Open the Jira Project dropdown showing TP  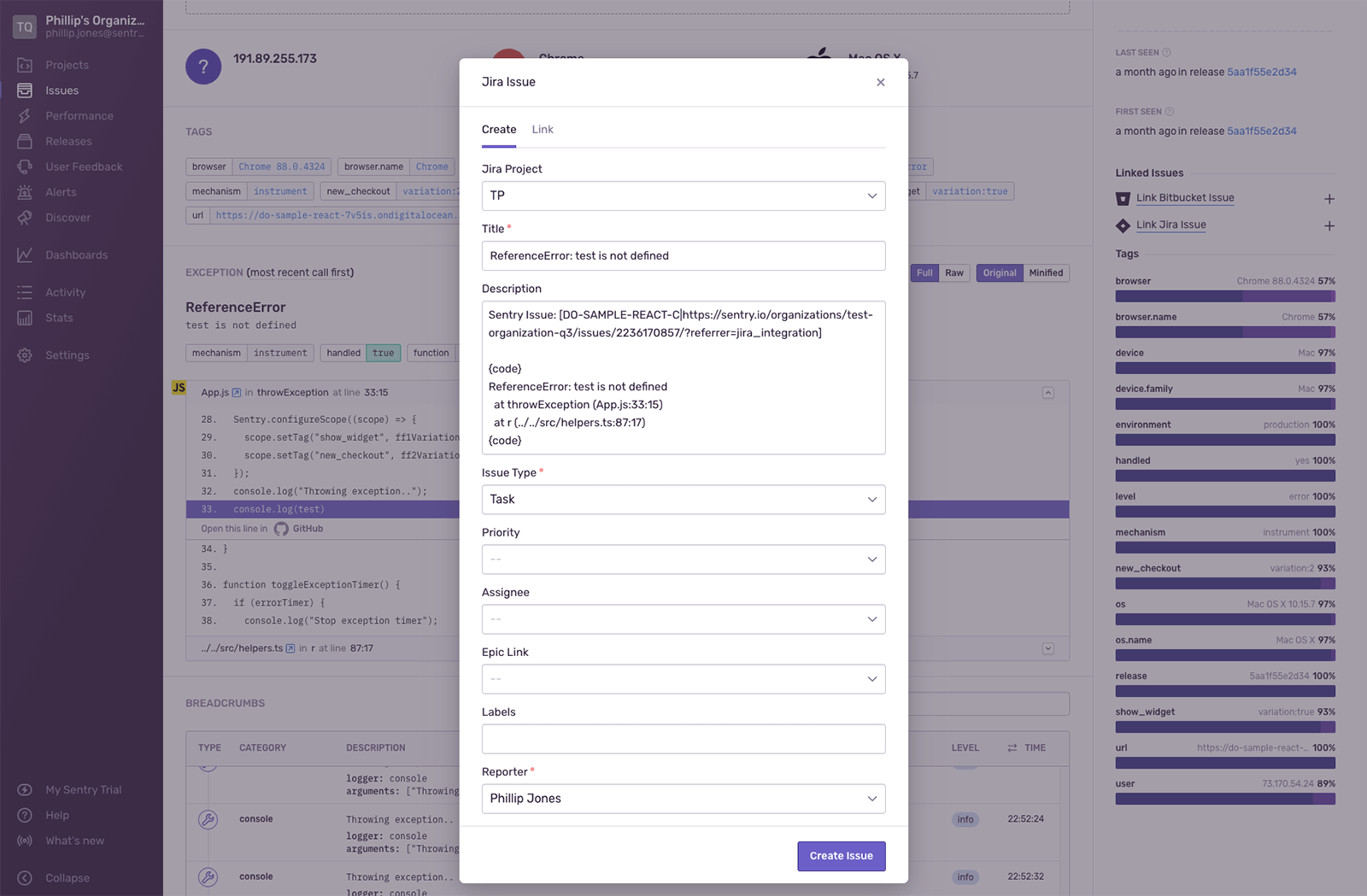[683, 196]
